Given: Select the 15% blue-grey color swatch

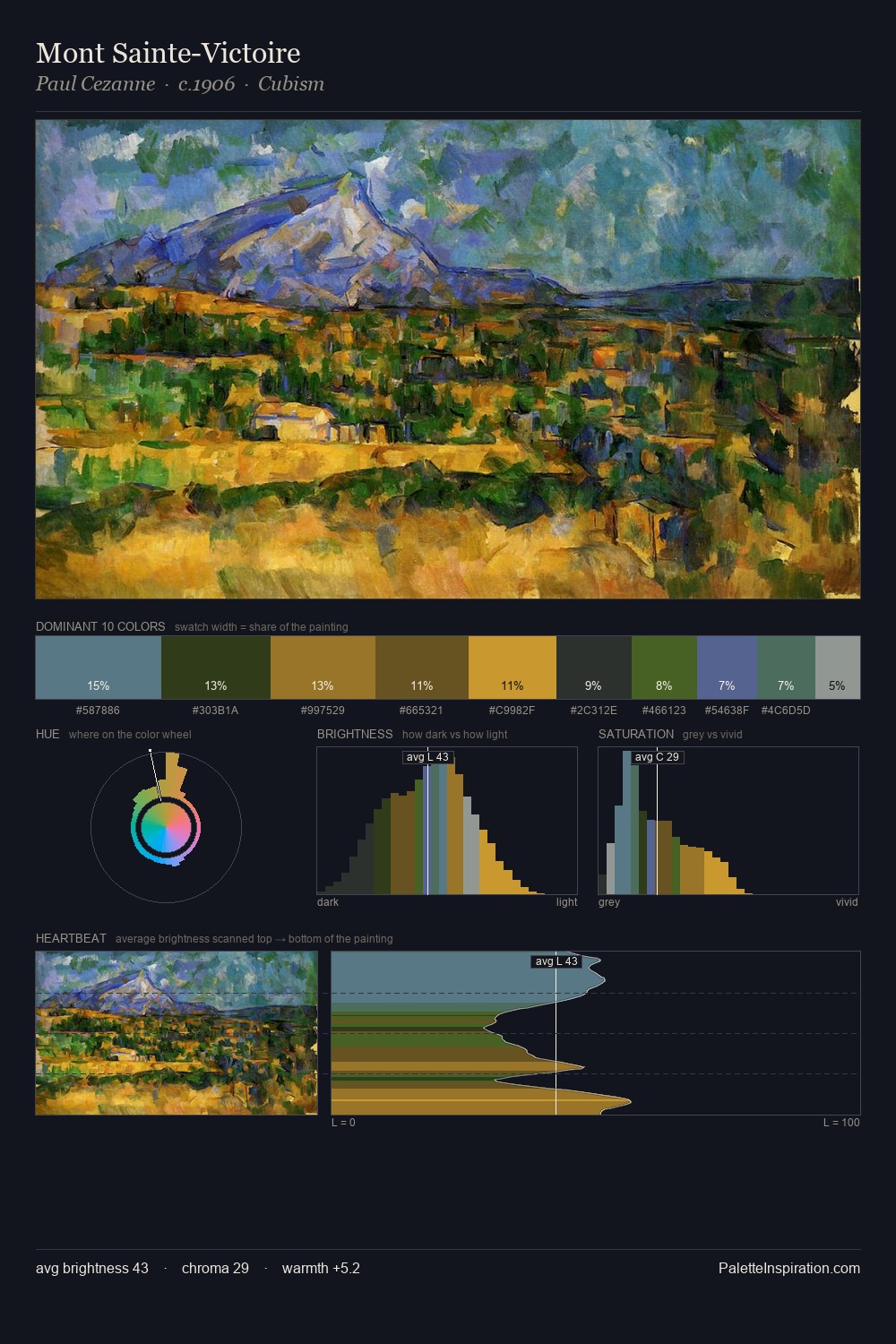Looking at the screenshot, I should [x=99, y=668].
